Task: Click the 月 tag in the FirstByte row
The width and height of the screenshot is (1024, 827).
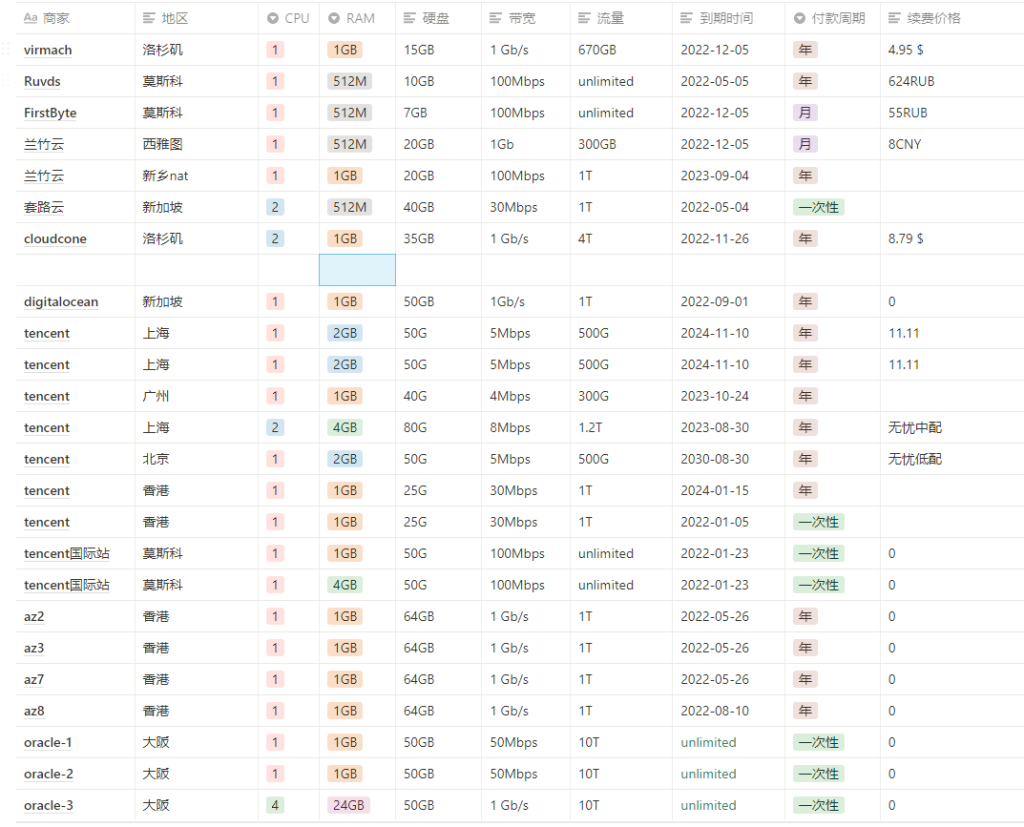Action: 805,113
